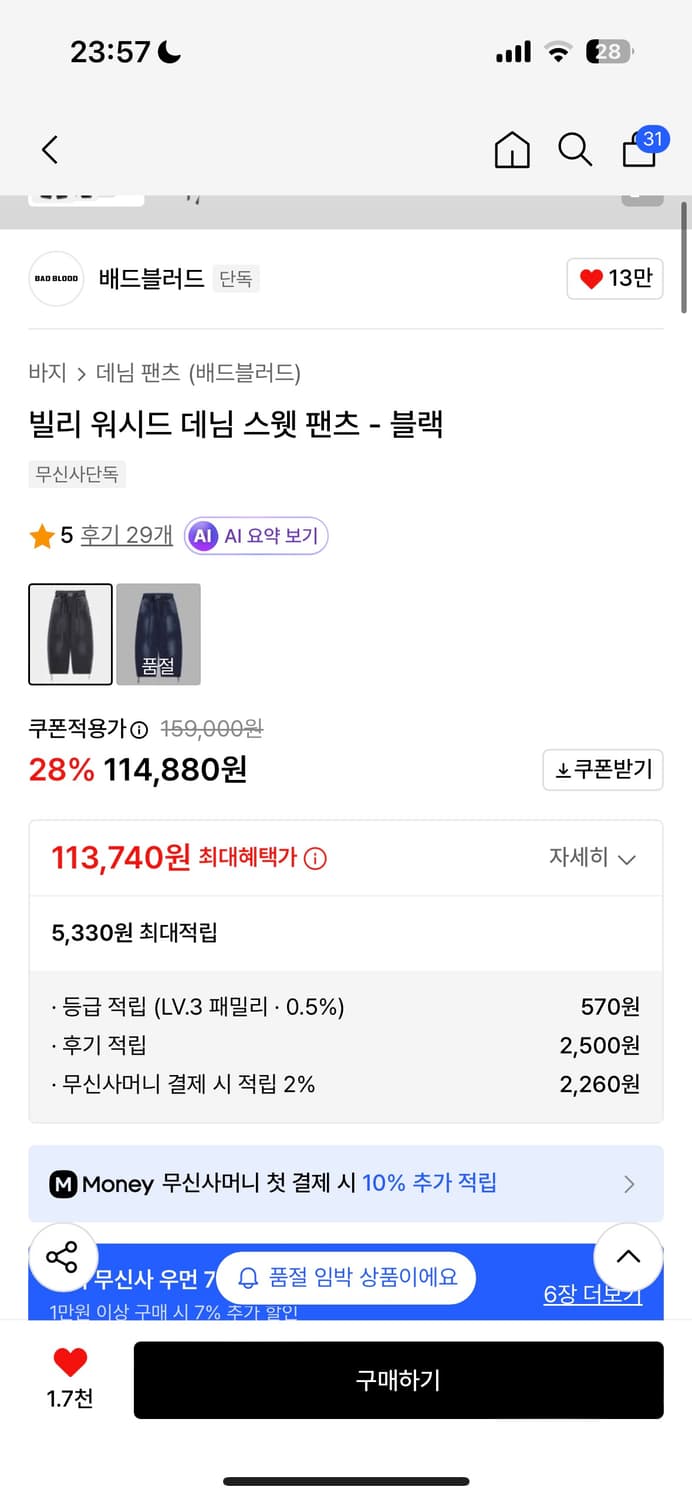Tap the 쿠폰받기 coupon download button
The height and width of the screenshot is (1500, 692).
603,770
